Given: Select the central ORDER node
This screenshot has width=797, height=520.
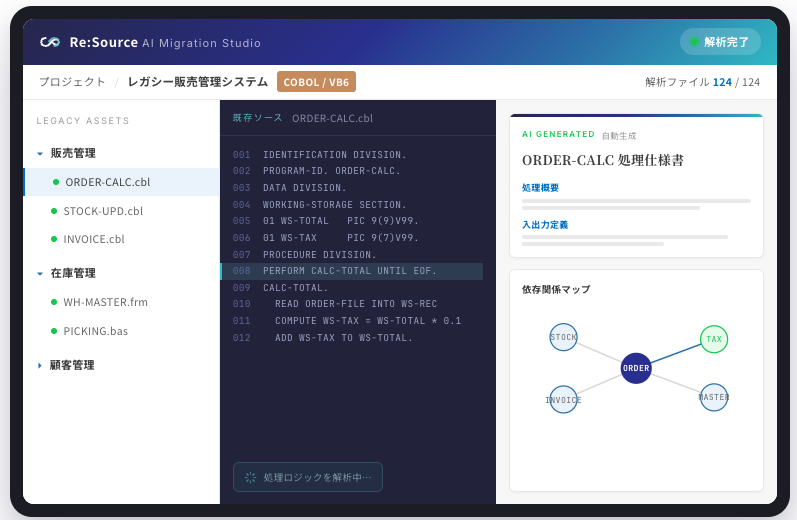Looking at the screenshot, I should 636,368.
